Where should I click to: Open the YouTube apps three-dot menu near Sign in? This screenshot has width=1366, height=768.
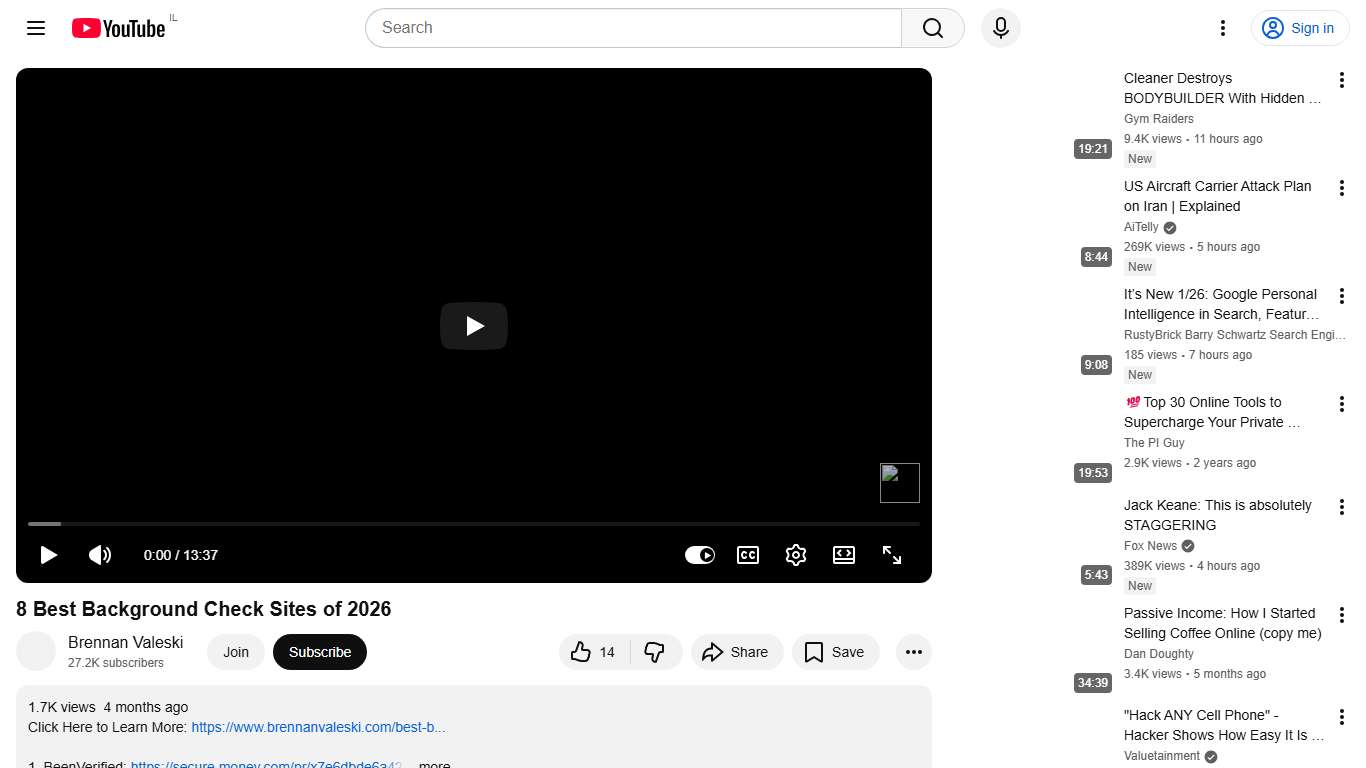[x=1222, y=28]
